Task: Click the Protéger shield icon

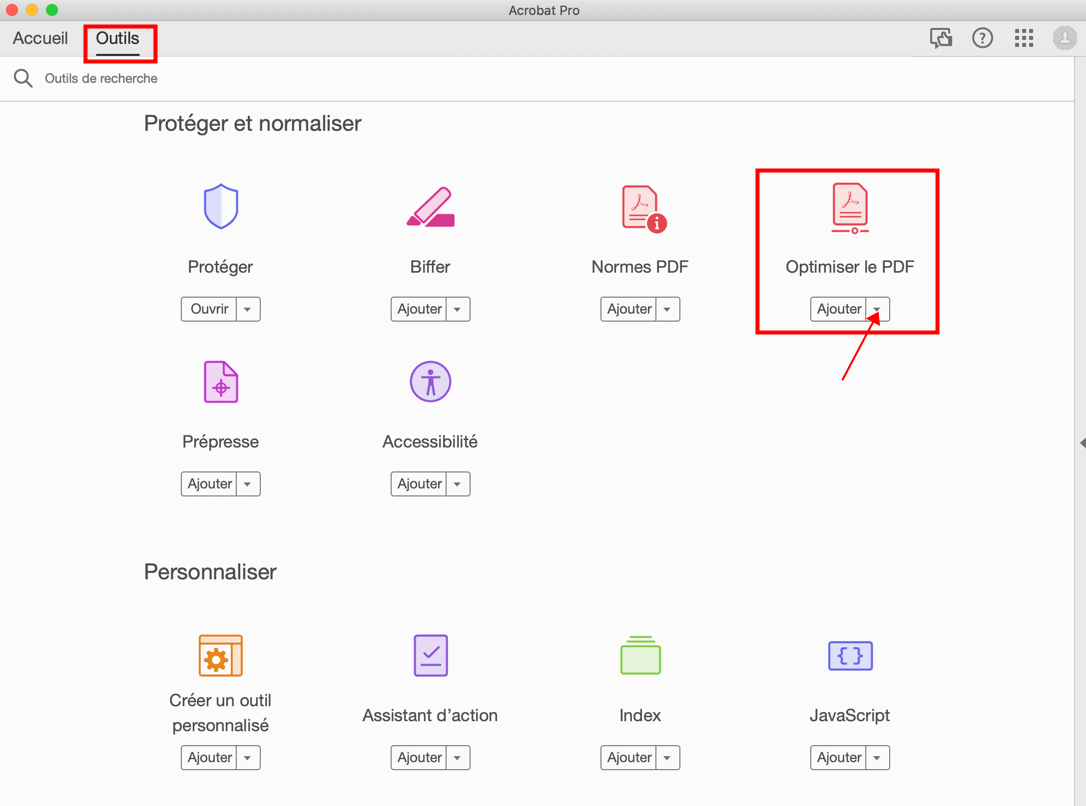Action: coord(221,206)
